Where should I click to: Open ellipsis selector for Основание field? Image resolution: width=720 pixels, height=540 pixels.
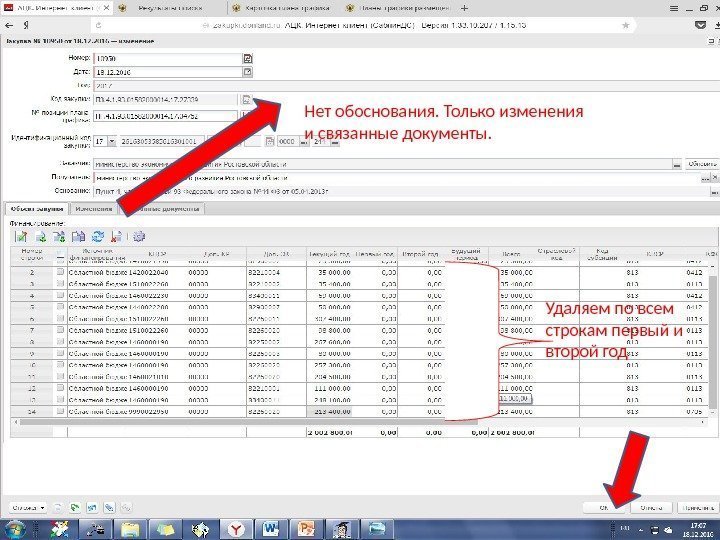coord(714,191)
